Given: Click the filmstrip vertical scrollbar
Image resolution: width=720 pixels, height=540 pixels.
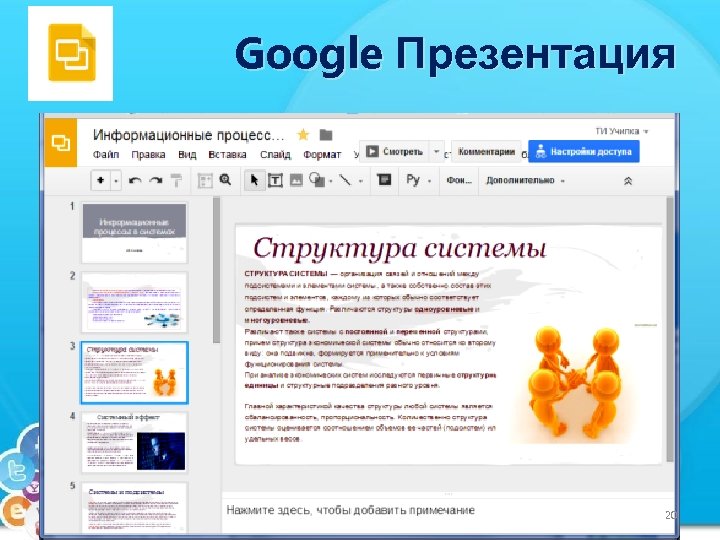Looking at the screenshot, I should [217, 270].
